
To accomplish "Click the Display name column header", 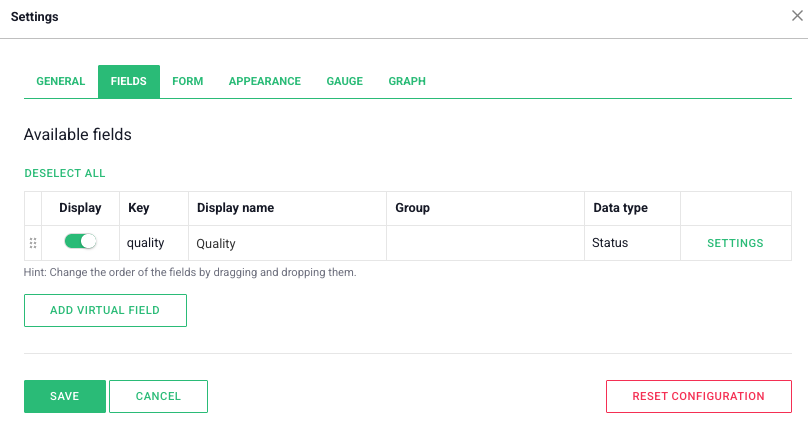I will coord(236,208).
